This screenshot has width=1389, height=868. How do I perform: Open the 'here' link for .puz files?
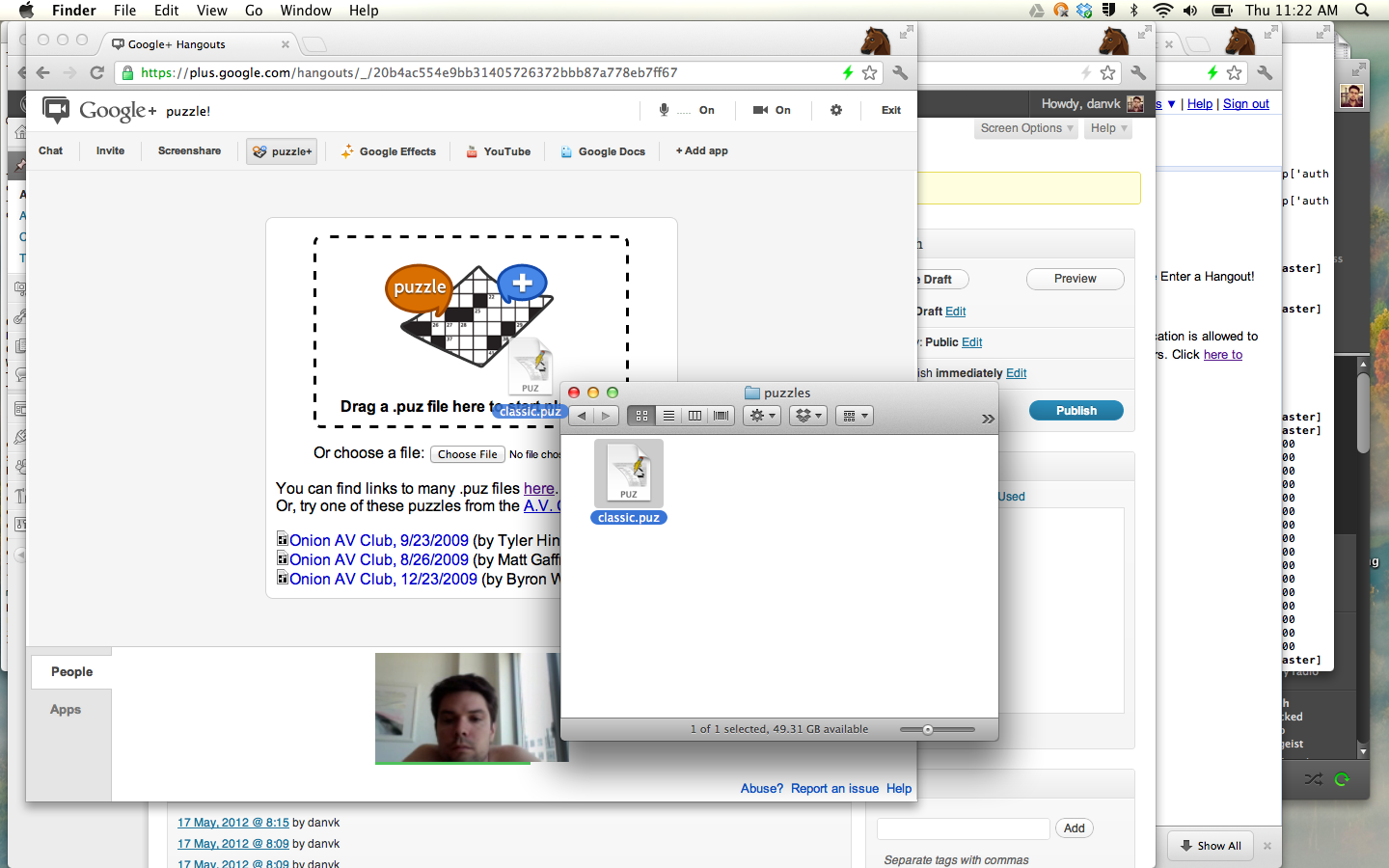(x=538, y=488)
